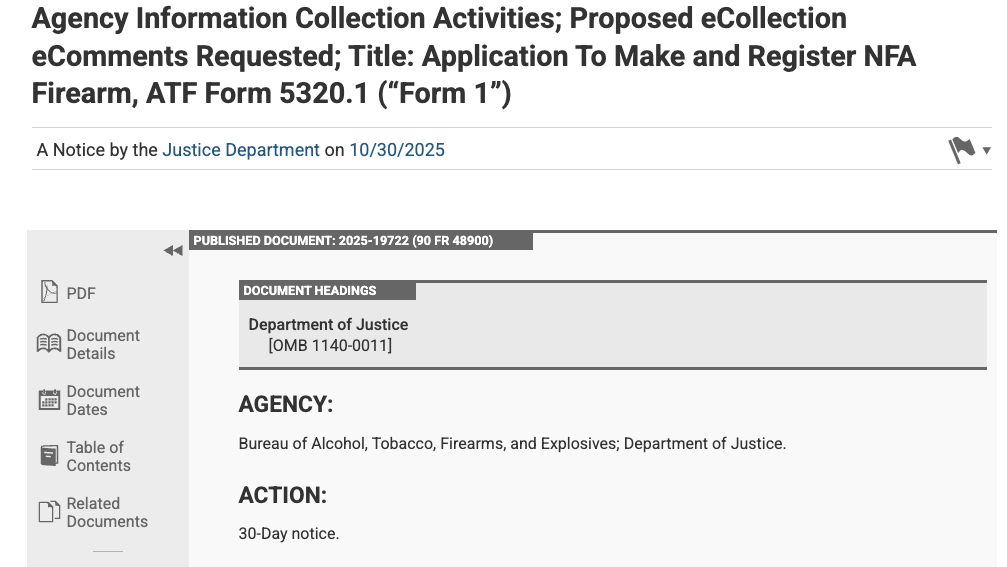This screenshot has width=1007, height=567.
Task: Click the Document Headings label
Action: (x=310, y=291)
